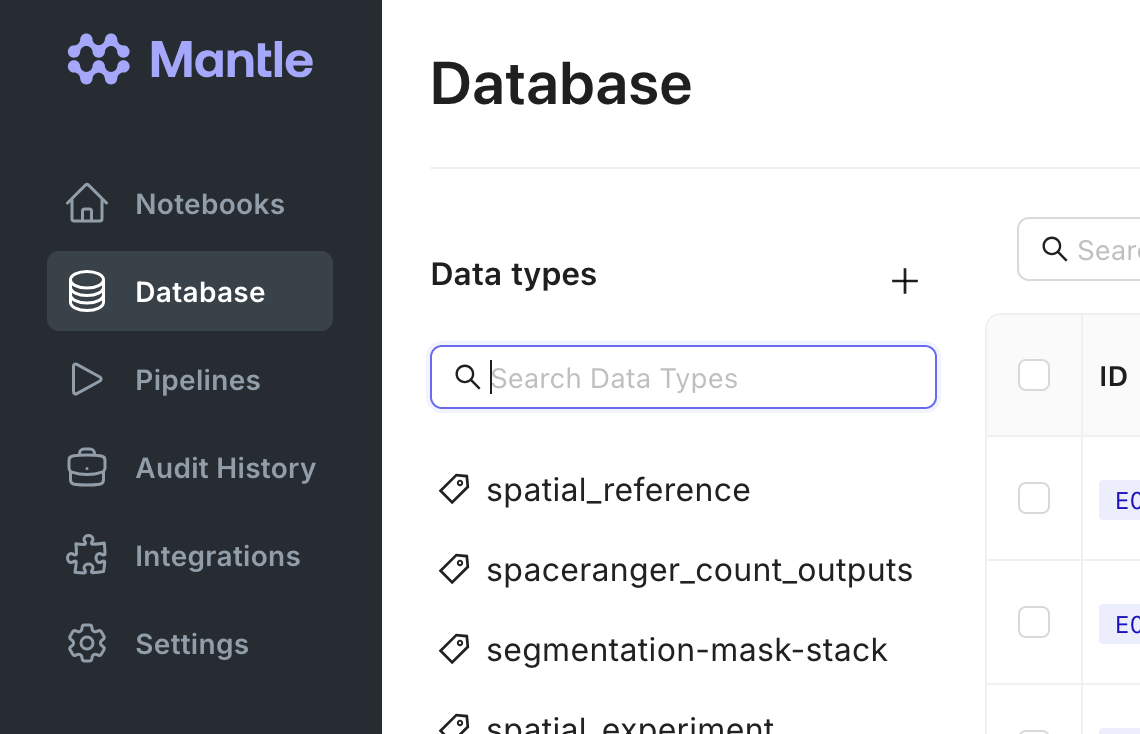Open Pipelines via the play icon
Viewport: 1140px width, 734px height.
coord(87,379)
